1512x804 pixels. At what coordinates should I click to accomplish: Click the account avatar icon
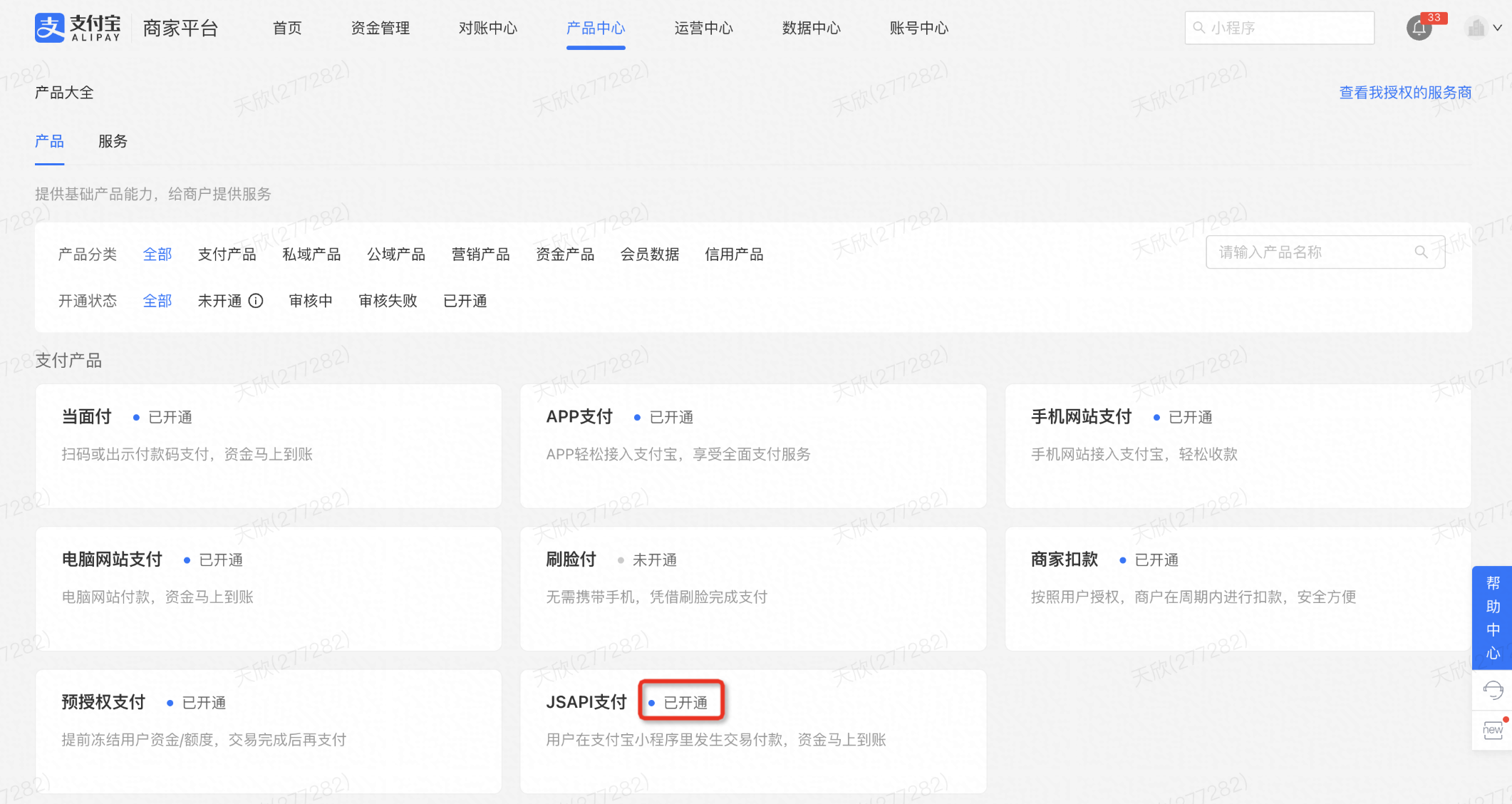tap(1477, 28)
